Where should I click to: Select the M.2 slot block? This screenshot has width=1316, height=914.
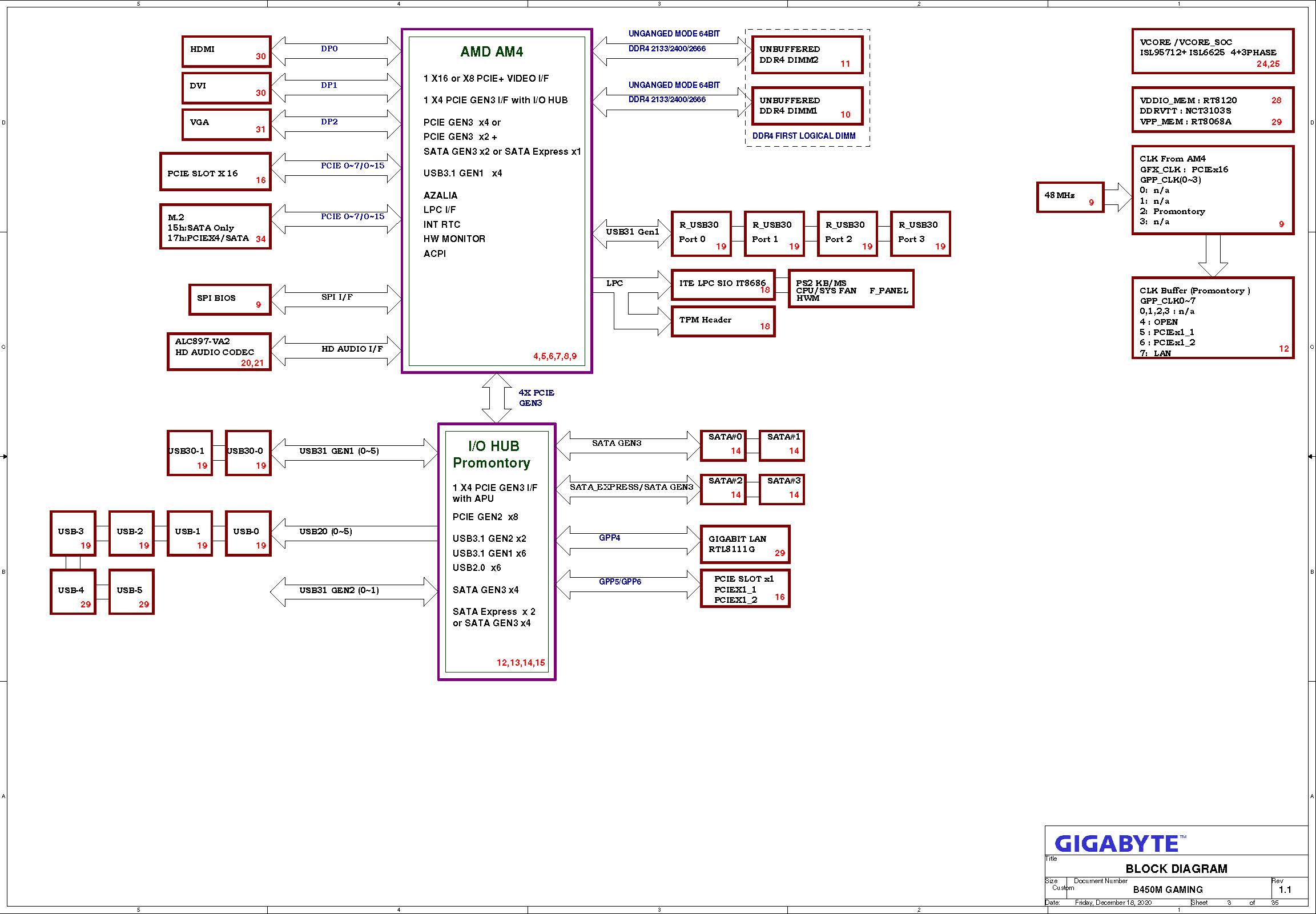tap(215, 227)
